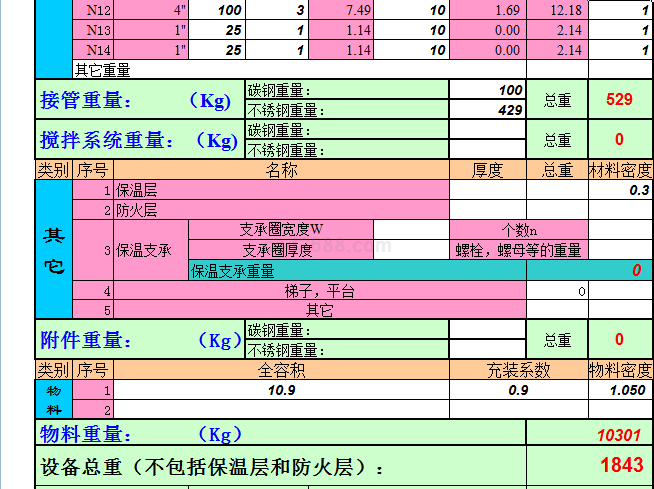
Task: Select the stainless steel weight value 429
Action: [x=487, y=110]
